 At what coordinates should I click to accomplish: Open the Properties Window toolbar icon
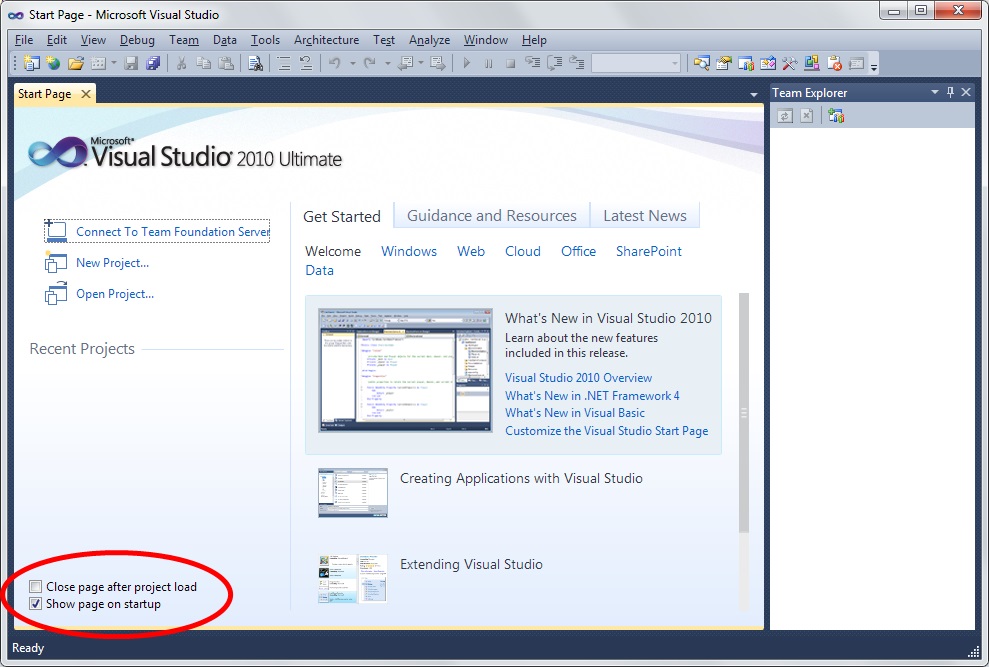723,63
